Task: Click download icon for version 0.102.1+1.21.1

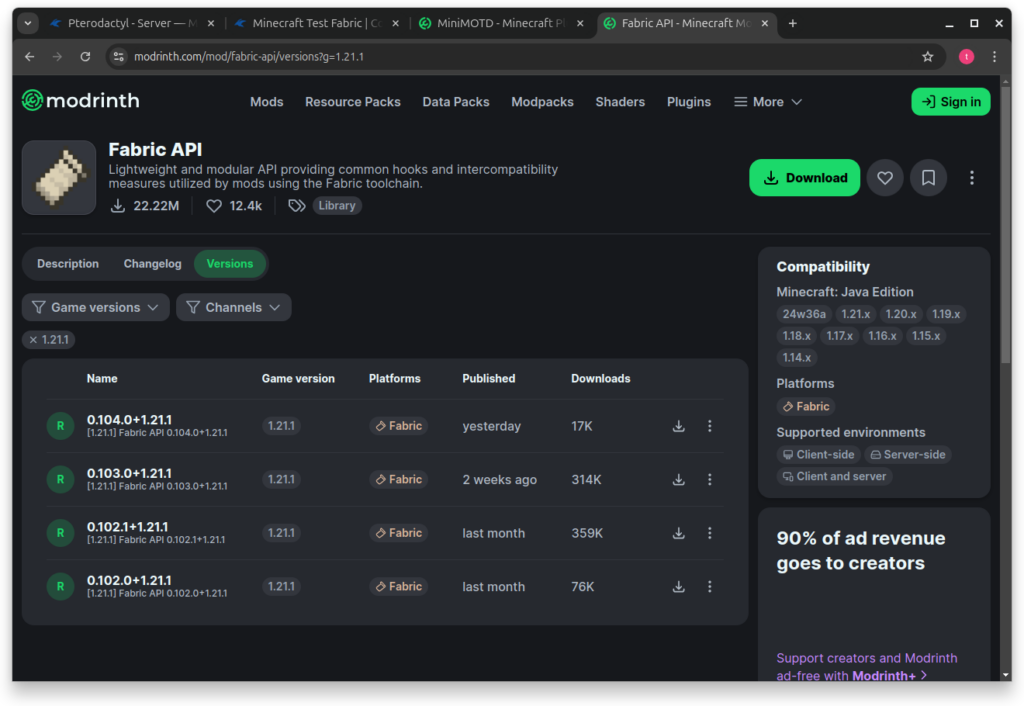Action: point(679,533)
